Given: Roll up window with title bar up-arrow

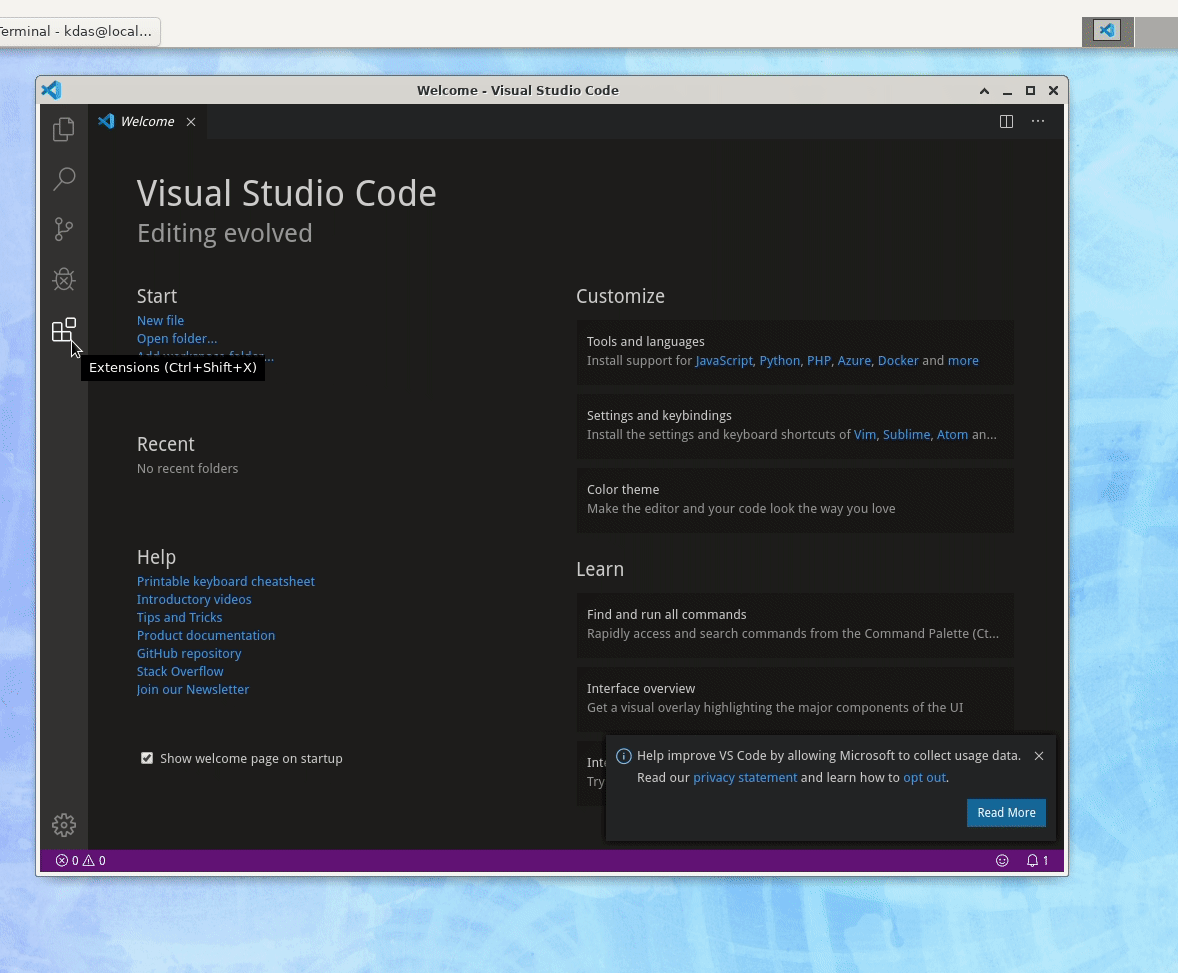Looking at the screenshot, I should 984,91.
